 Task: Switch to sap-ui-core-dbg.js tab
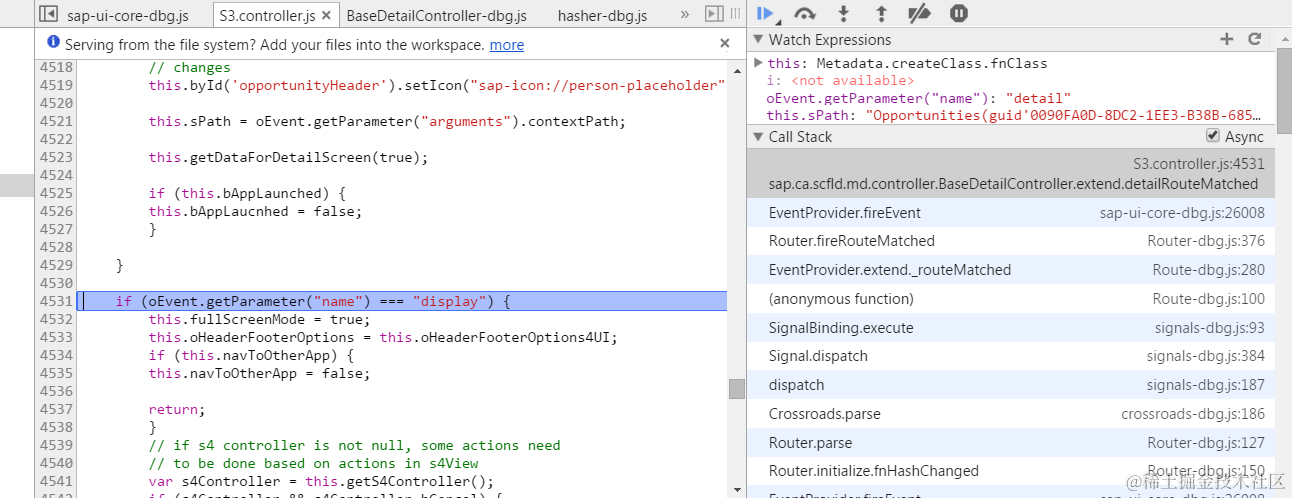tap(127, 16)
